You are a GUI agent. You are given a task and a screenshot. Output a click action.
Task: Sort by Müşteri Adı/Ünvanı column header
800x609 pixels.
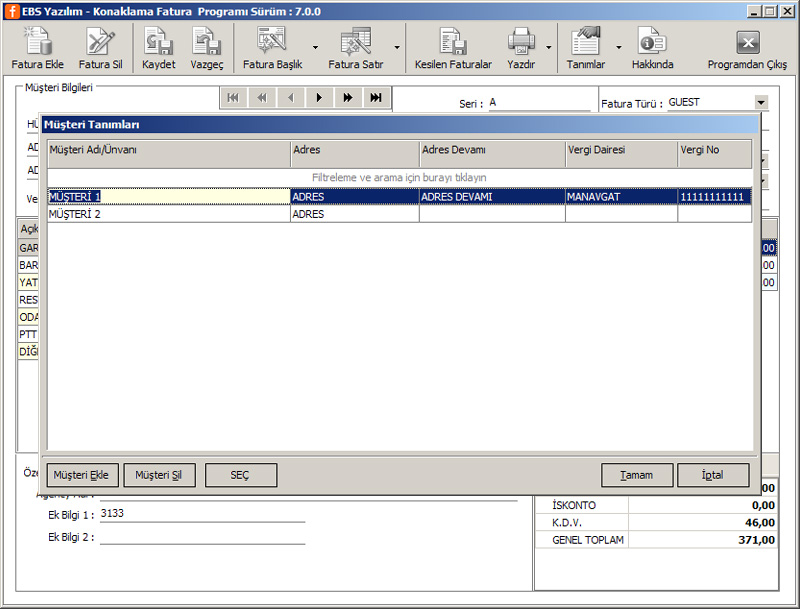[169, 154]
